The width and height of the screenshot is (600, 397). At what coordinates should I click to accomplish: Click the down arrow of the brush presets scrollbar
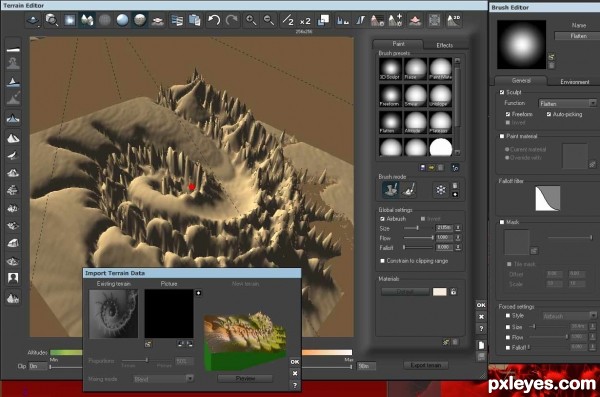[457, 152]
